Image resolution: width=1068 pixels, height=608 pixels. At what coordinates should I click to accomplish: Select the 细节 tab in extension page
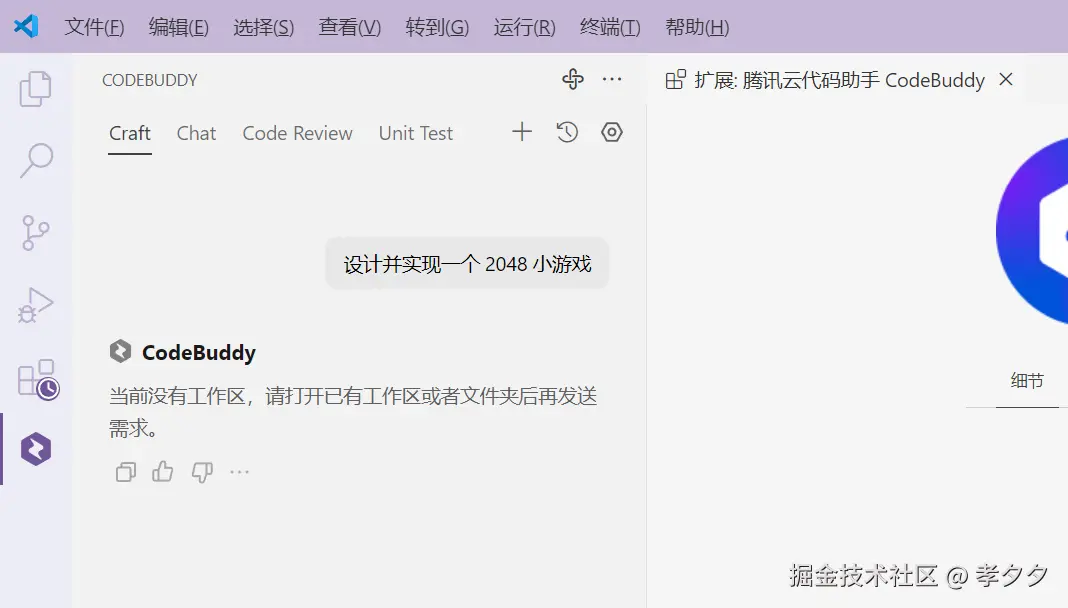[x=1027, y=381]
